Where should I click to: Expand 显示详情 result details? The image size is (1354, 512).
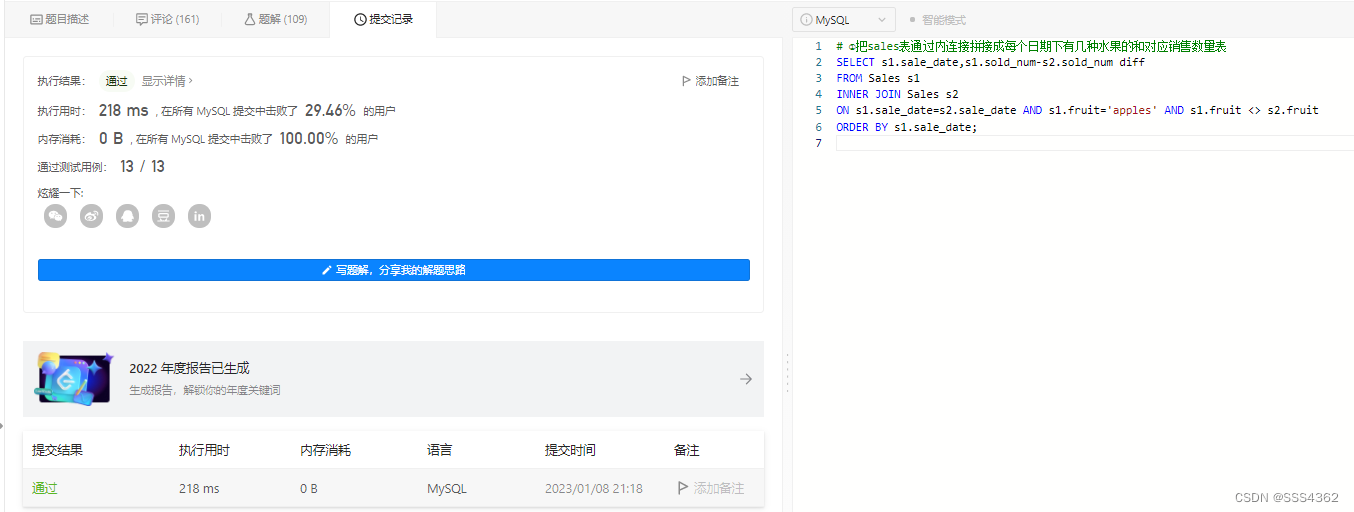tap(167, 81)
